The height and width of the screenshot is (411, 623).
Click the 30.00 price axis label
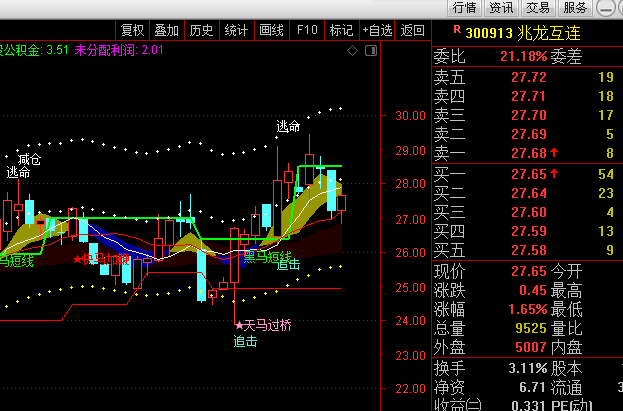click(x=410, y=116)
